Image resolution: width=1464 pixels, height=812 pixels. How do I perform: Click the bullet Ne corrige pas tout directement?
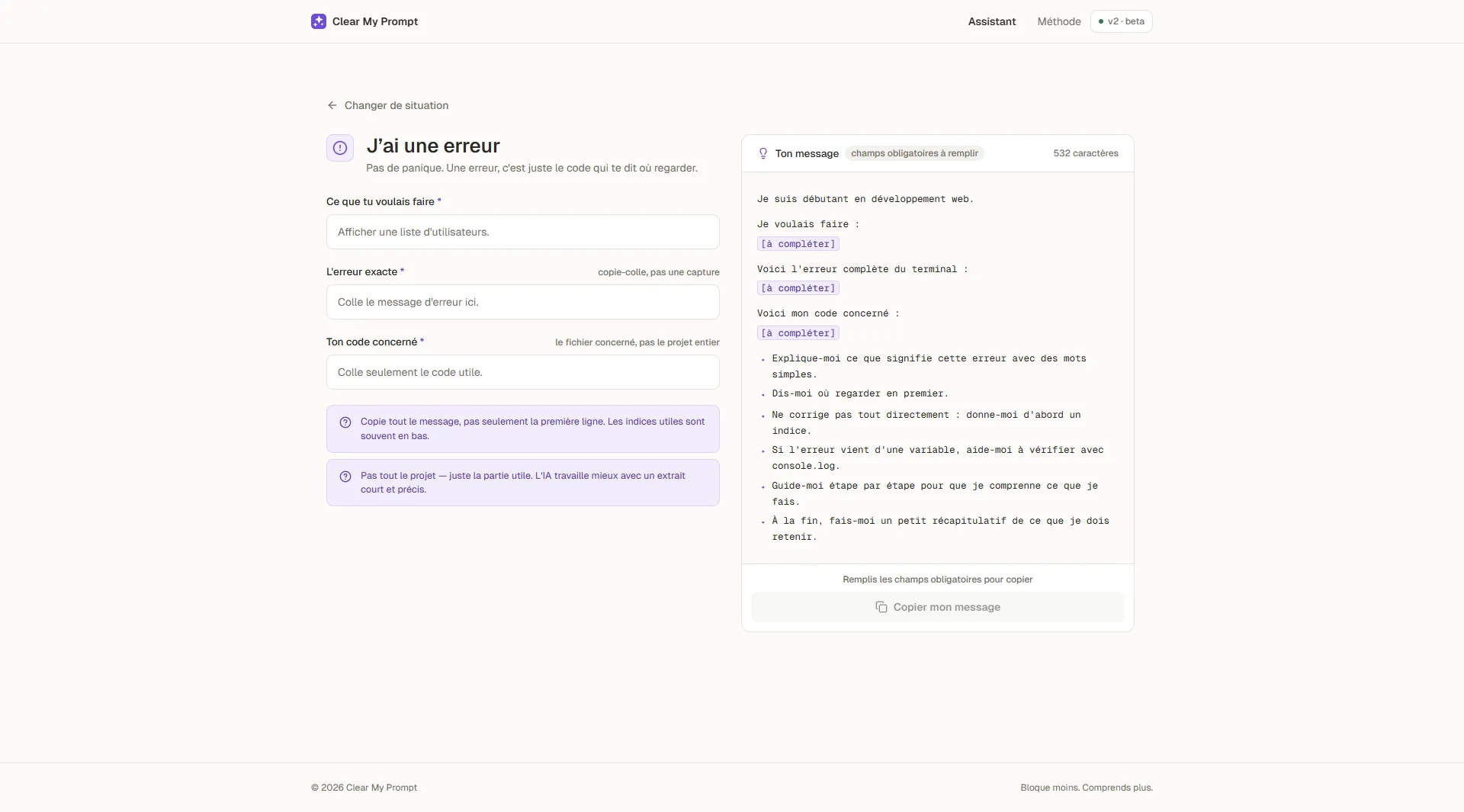click(926, 422)
